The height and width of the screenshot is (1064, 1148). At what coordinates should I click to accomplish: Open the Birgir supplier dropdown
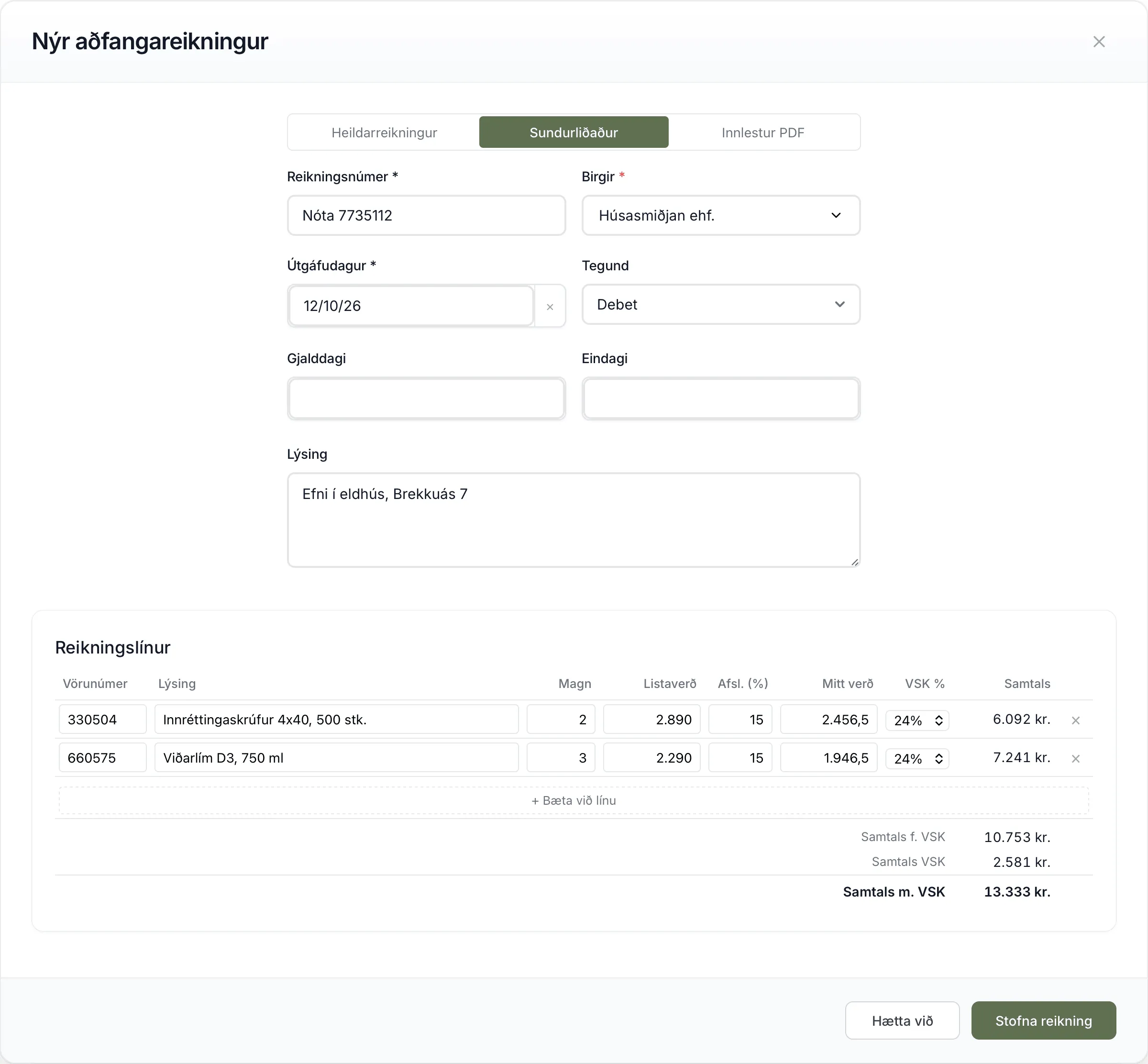pos(721,215)
